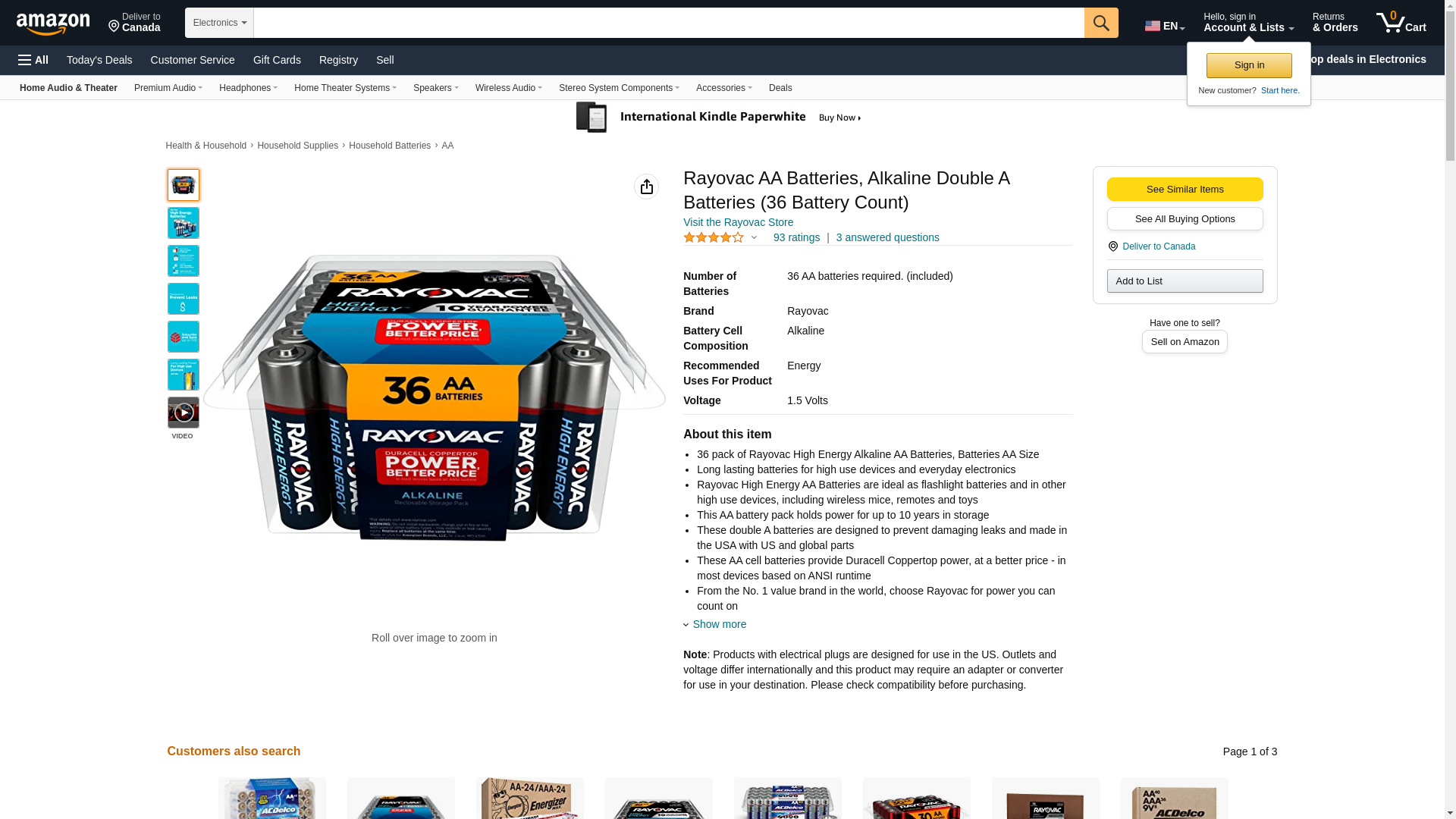Click See Similar Items button
The height and width of the screenshot is (819, 1456).
coord(1185,190)
